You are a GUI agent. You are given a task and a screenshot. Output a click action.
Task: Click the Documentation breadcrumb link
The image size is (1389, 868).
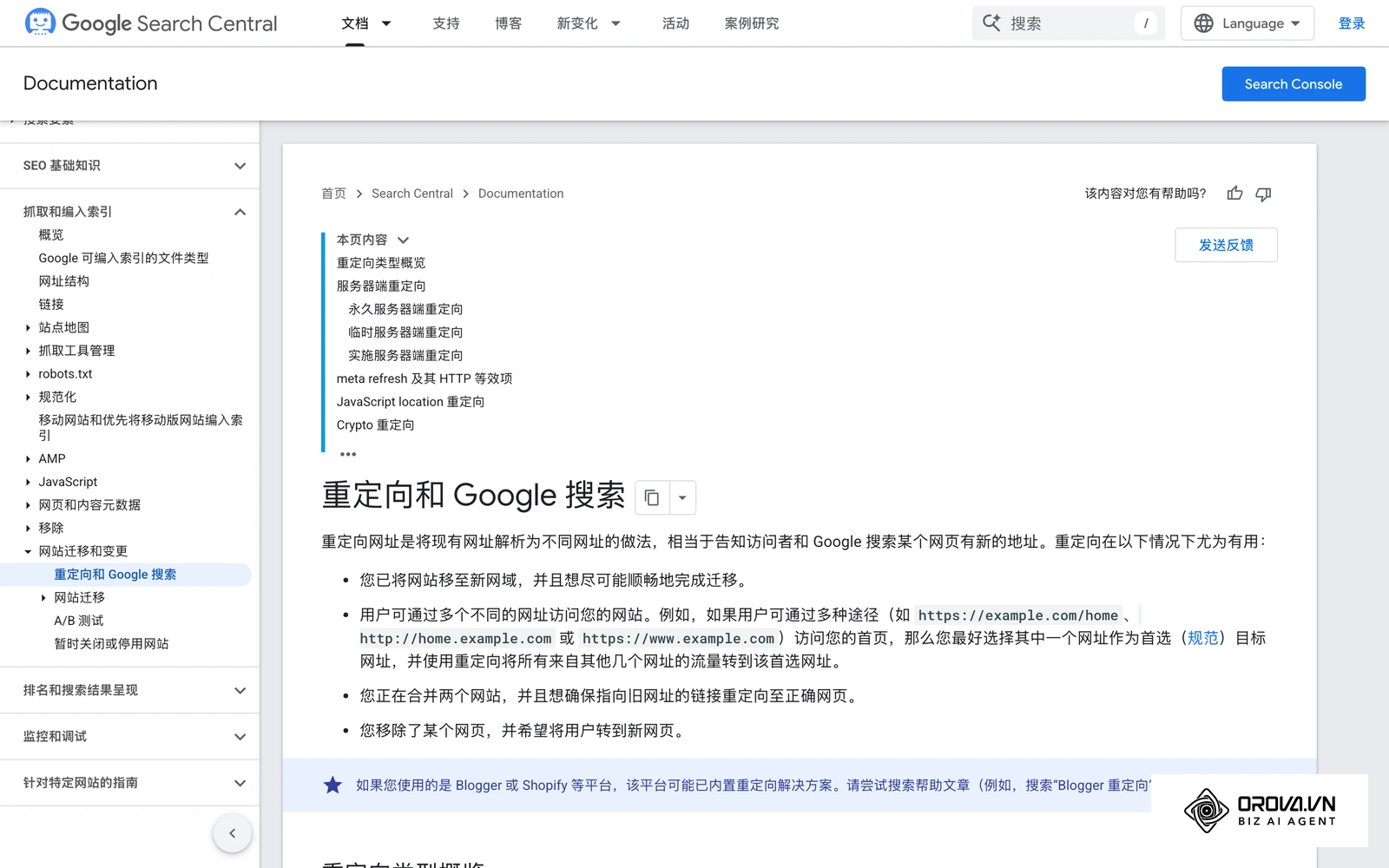click(521, 194)
